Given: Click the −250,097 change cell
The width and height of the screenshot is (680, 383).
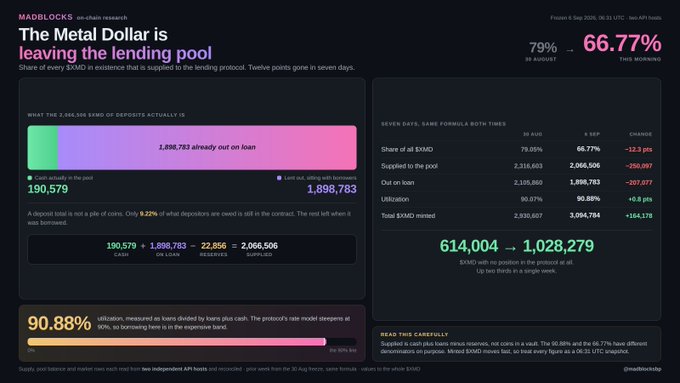Looking at the screenshot, I should [x=639, y=166].
